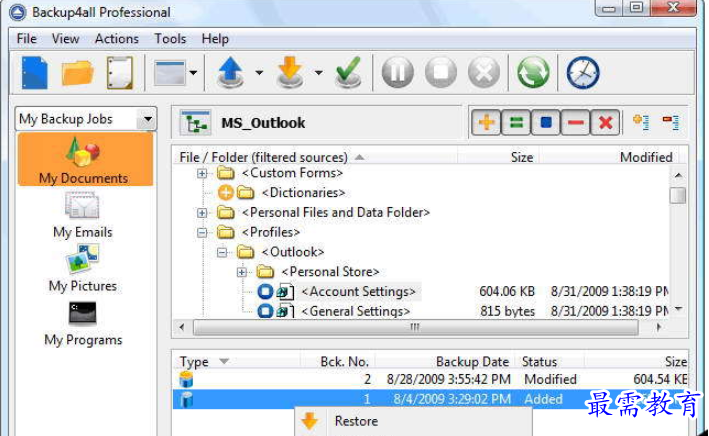Open the Actions menu
709x436 pixels.
point(117,39)
